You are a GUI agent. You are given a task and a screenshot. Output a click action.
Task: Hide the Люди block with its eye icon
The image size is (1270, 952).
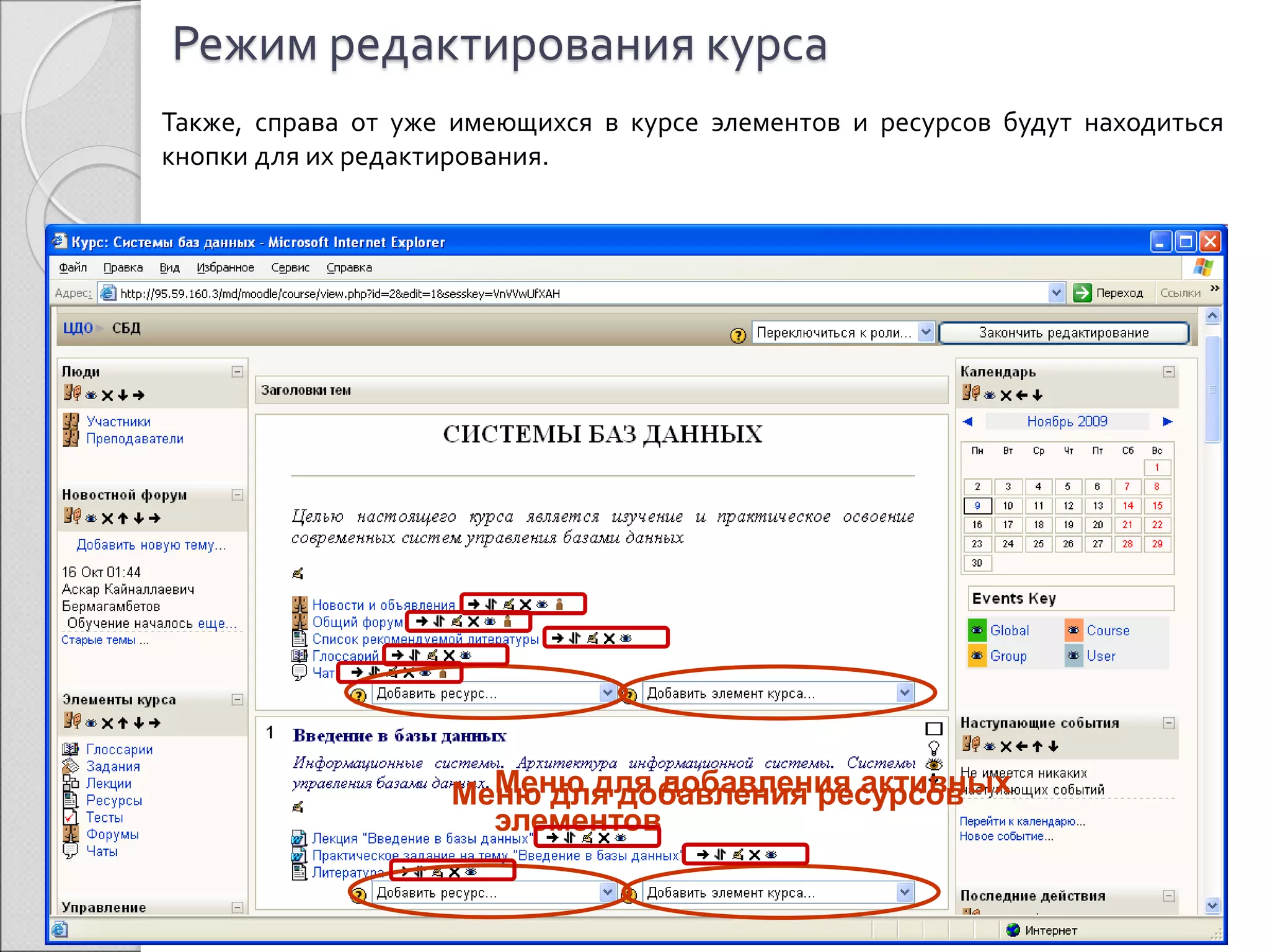tap(91, 395)
